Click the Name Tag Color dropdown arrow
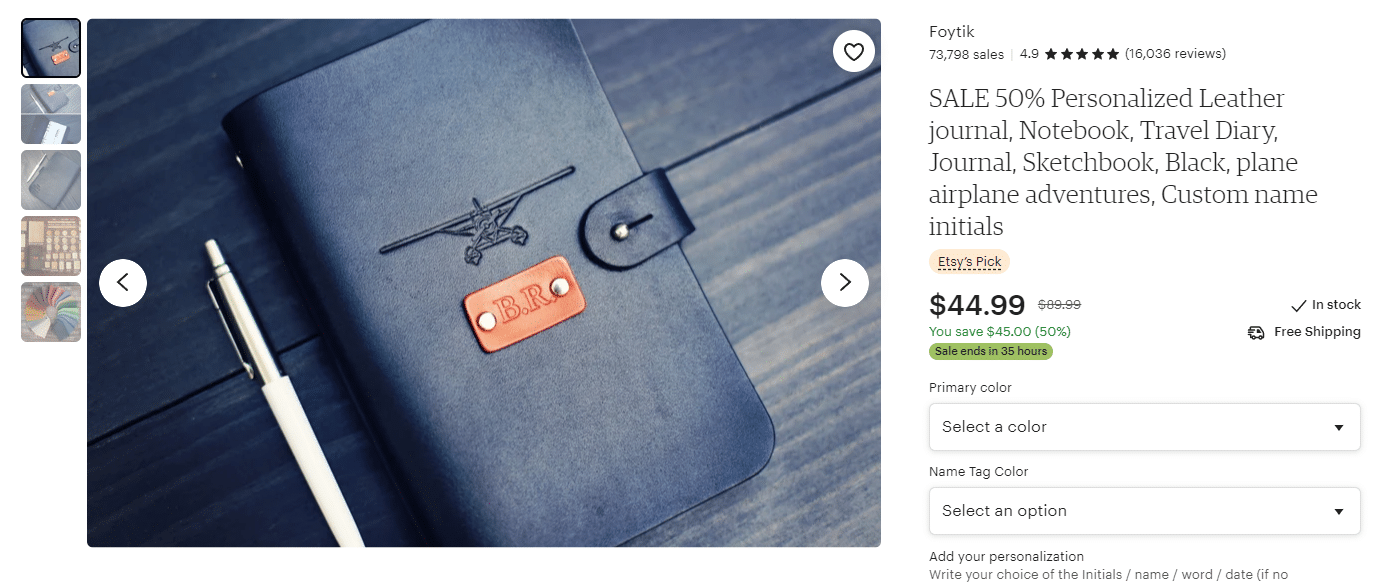 [1339, 512]
